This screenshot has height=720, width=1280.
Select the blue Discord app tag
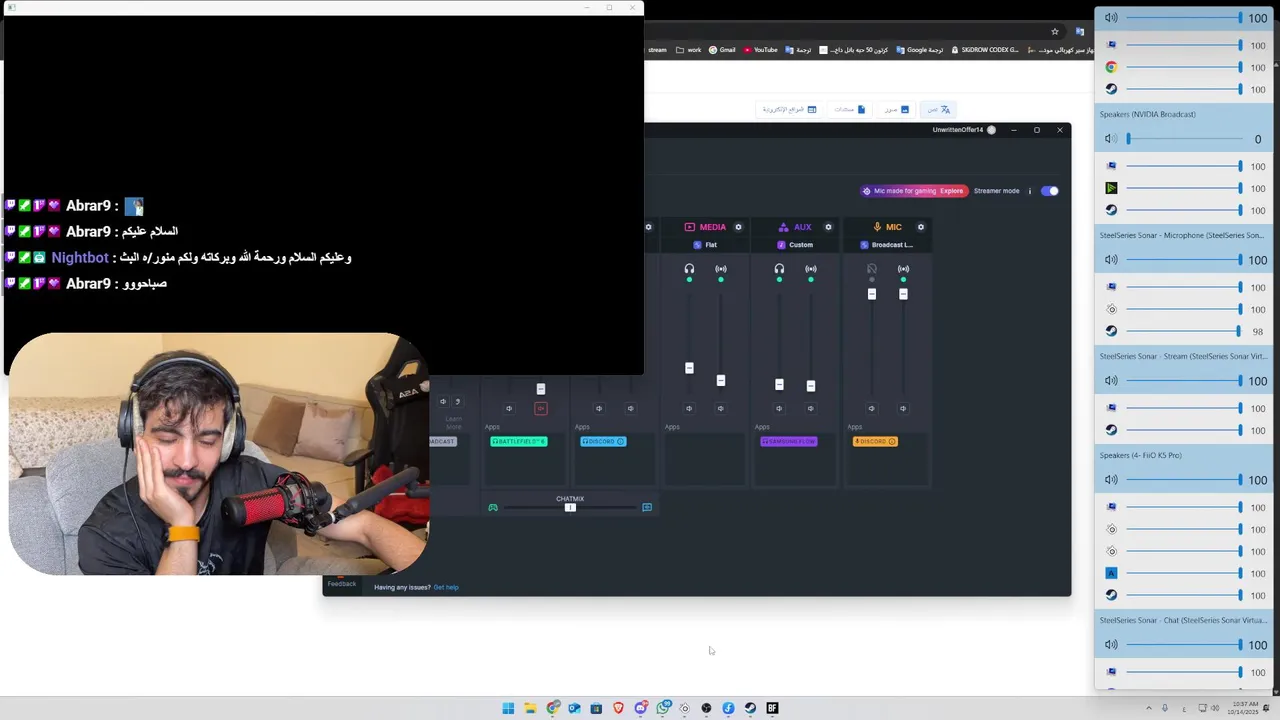point(603,441)
